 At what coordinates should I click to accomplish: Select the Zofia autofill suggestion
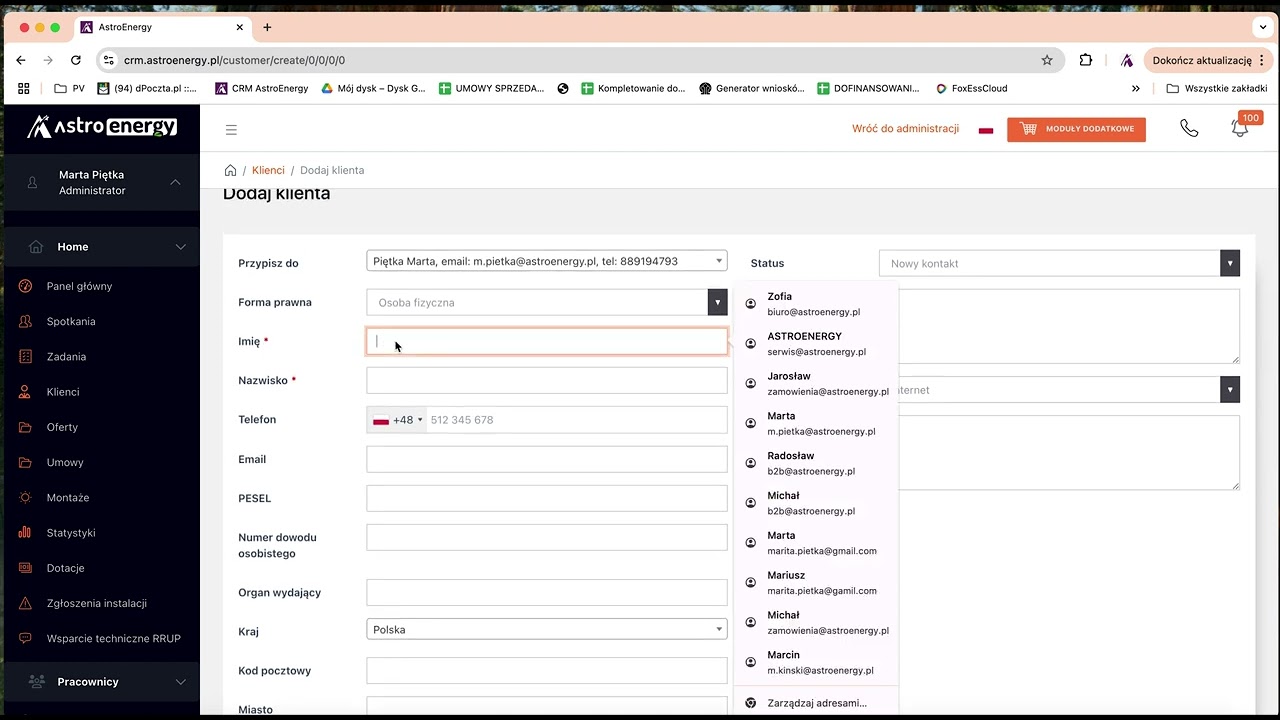pyautogui.click(x=813, y=303)
